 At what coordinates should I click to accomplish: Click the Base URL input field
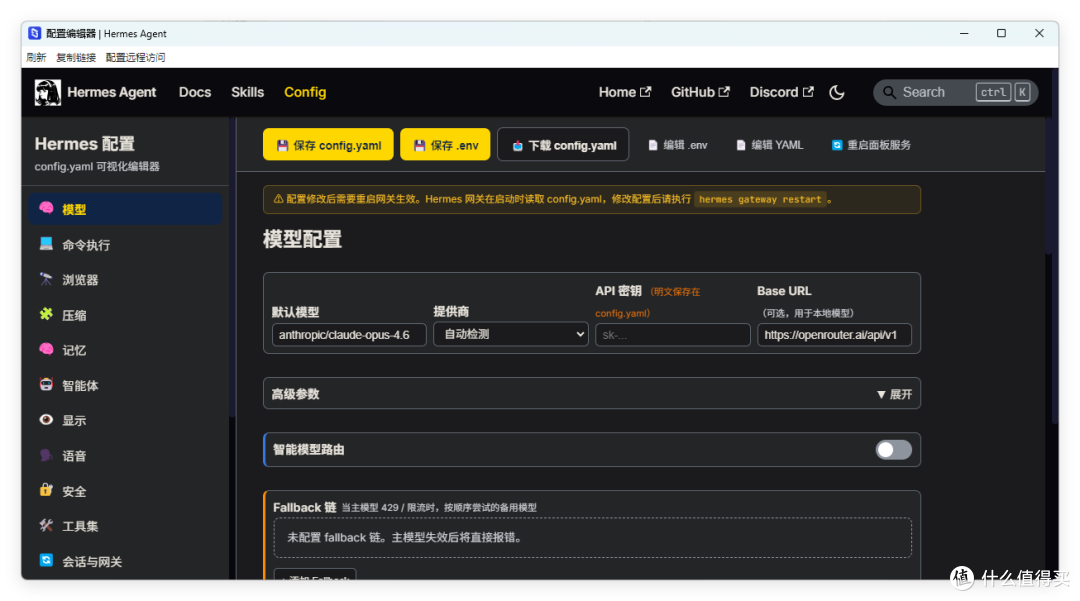point(834,335)
